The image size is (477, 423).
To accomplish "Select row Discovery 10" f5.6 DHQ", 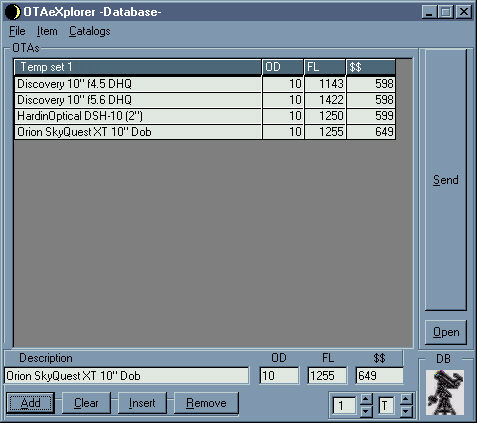I will coord(205,100).
